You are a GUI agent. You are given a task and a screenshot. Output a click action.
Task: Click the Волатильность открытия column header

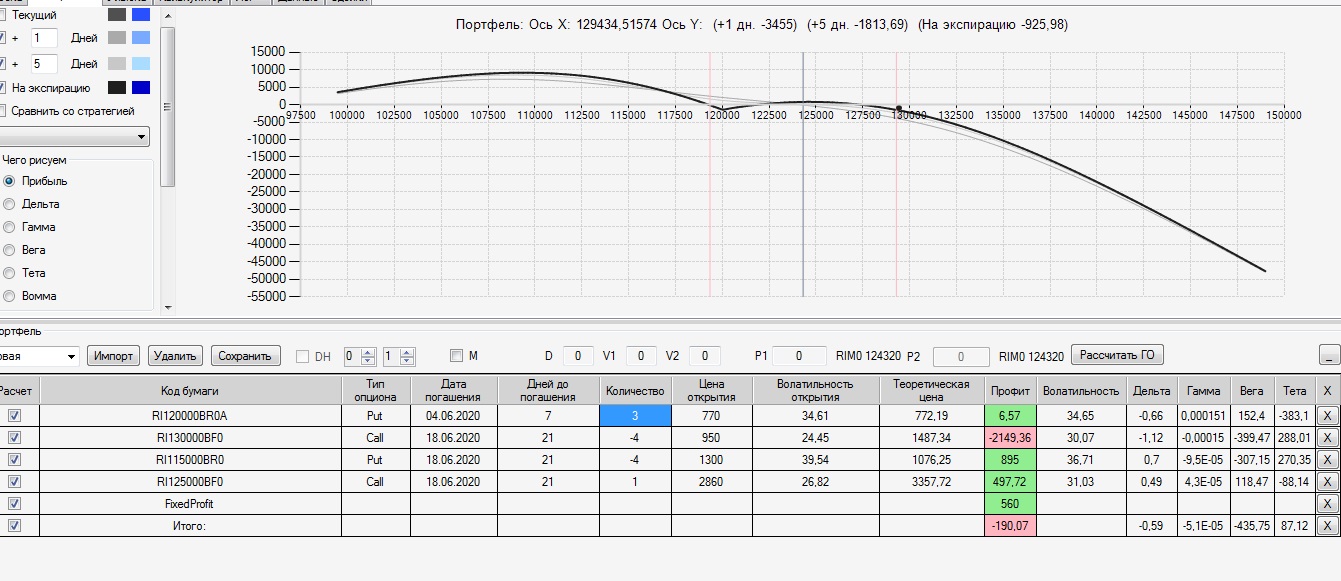pyautogui.click(x=816, y=390)
